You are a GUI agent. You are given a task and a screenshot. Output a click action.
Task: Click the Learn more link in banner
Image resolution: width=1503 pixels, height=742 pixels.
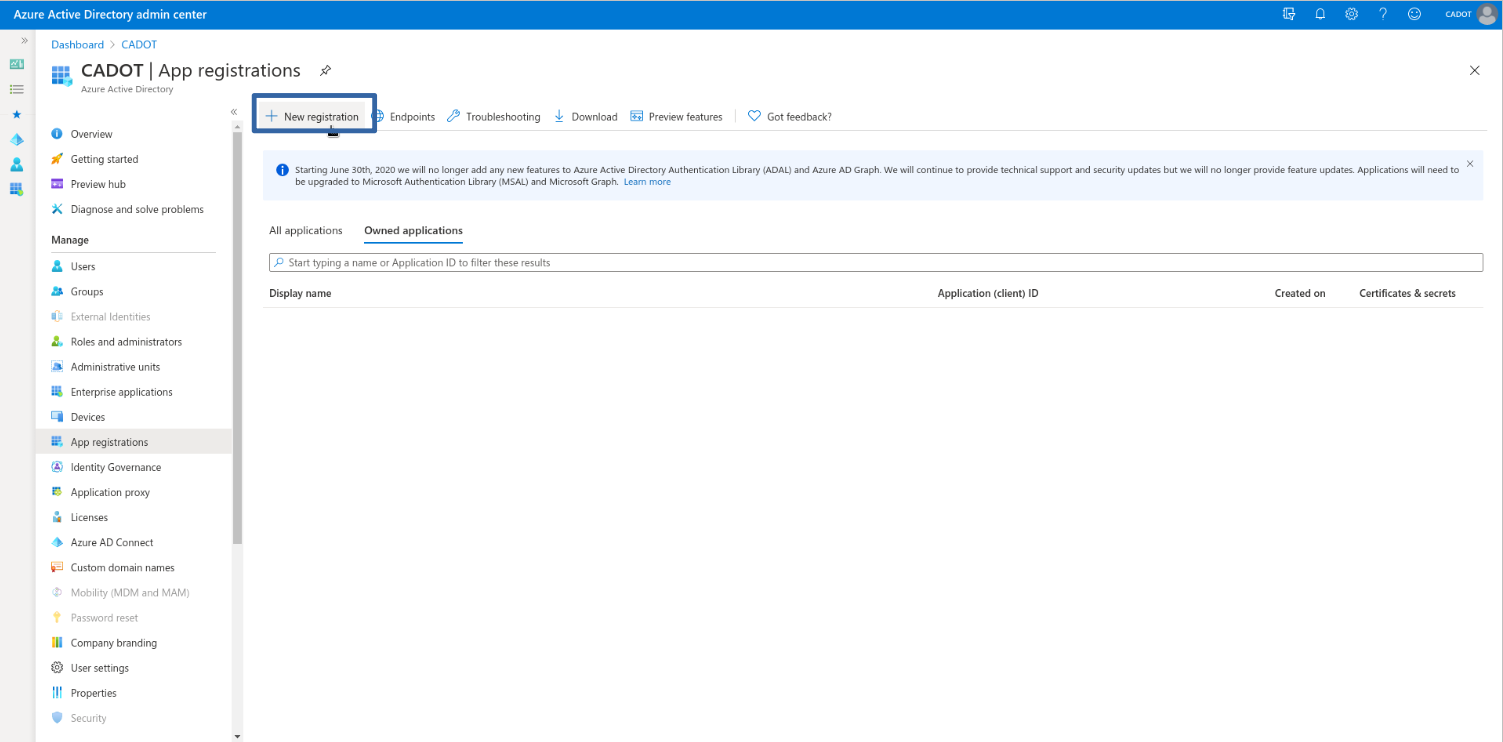click(647, 182)
